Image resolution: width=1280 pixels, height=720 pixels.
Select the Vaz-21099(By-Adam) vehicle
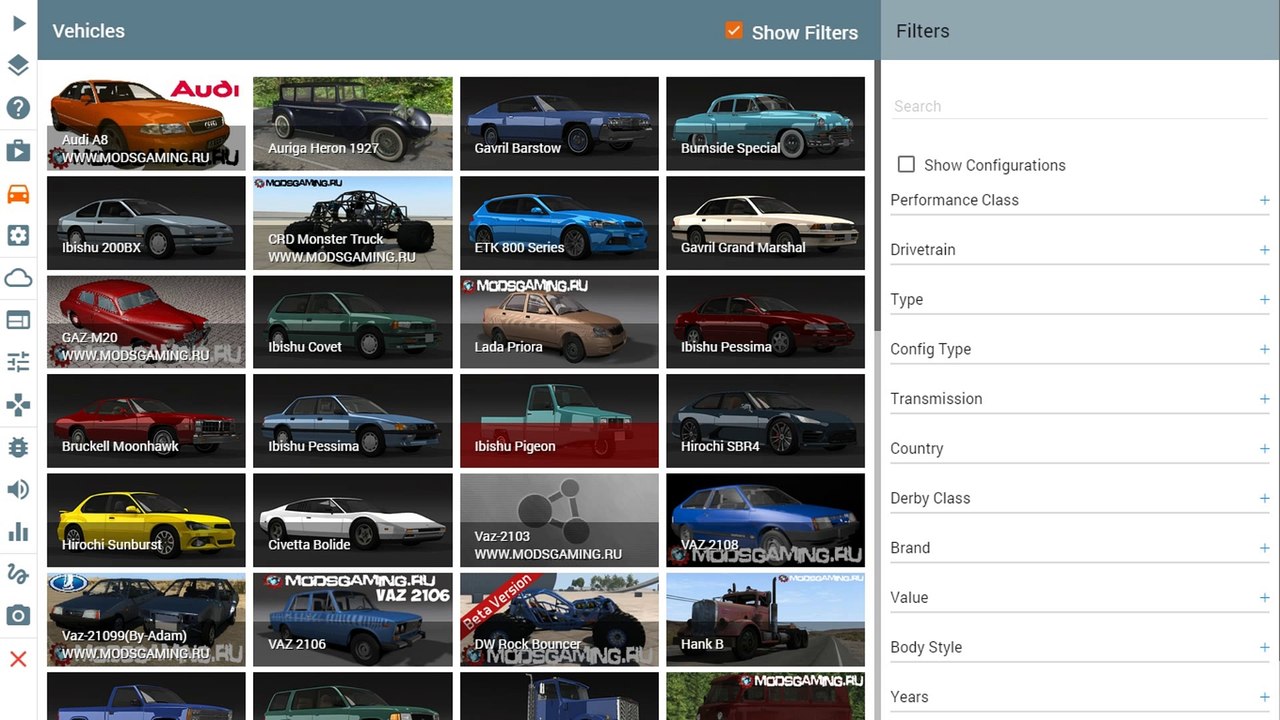pyautogui.click(x=146, y=619)
